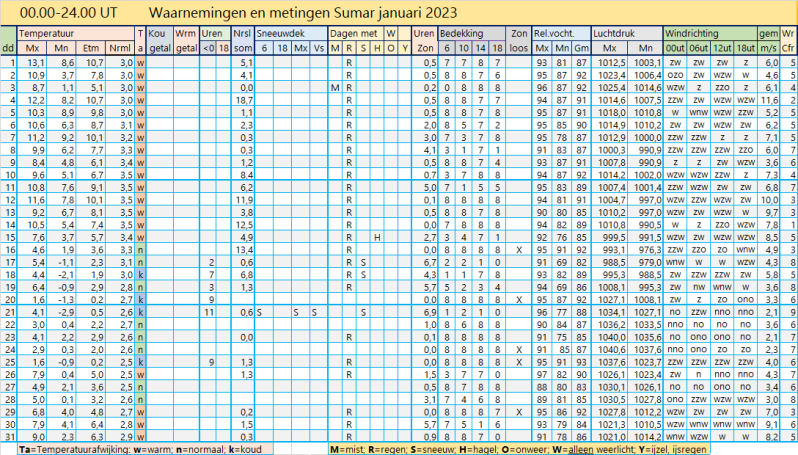
Task: Click the '00ut' wind direction subheader
Action: point(675,48)
